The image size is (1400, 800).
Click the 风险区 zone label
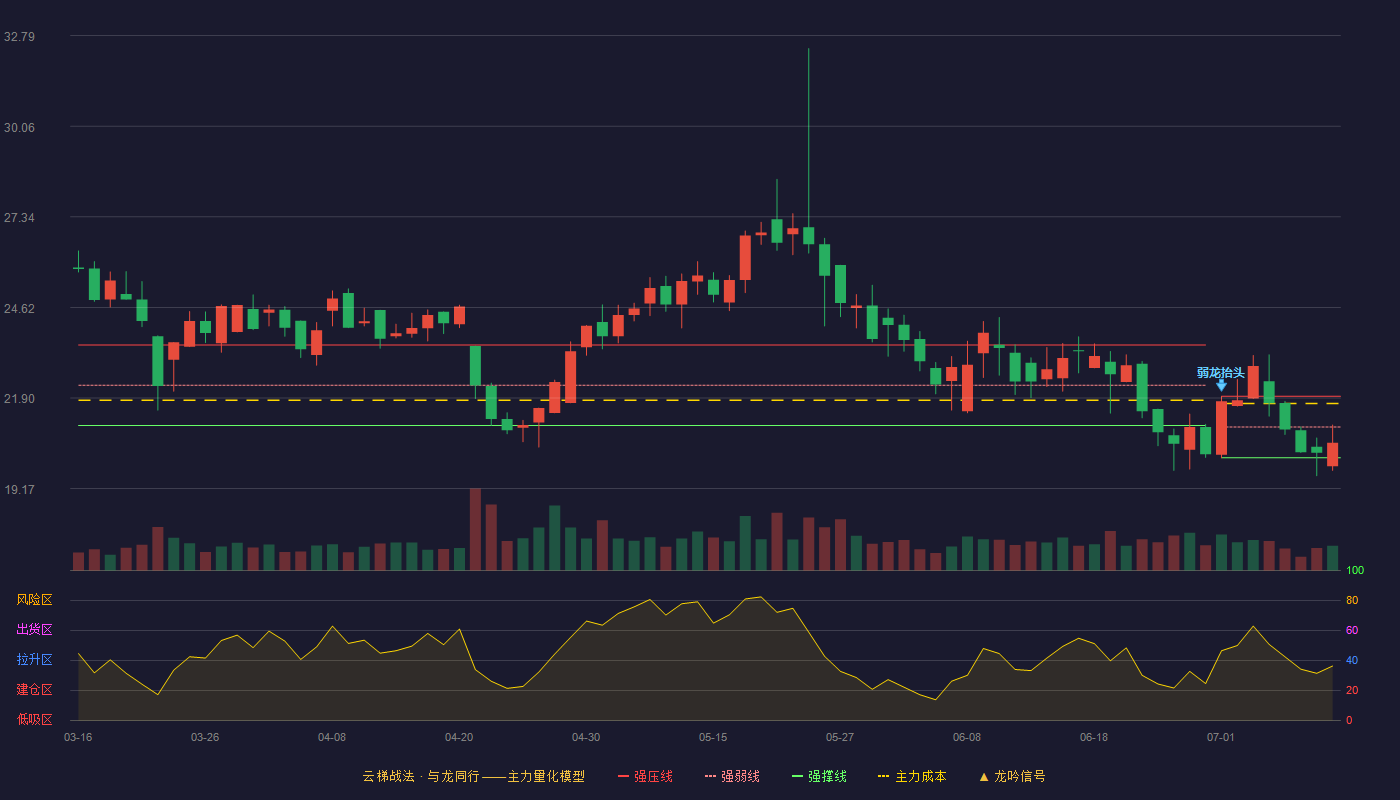tap(35, 600)
